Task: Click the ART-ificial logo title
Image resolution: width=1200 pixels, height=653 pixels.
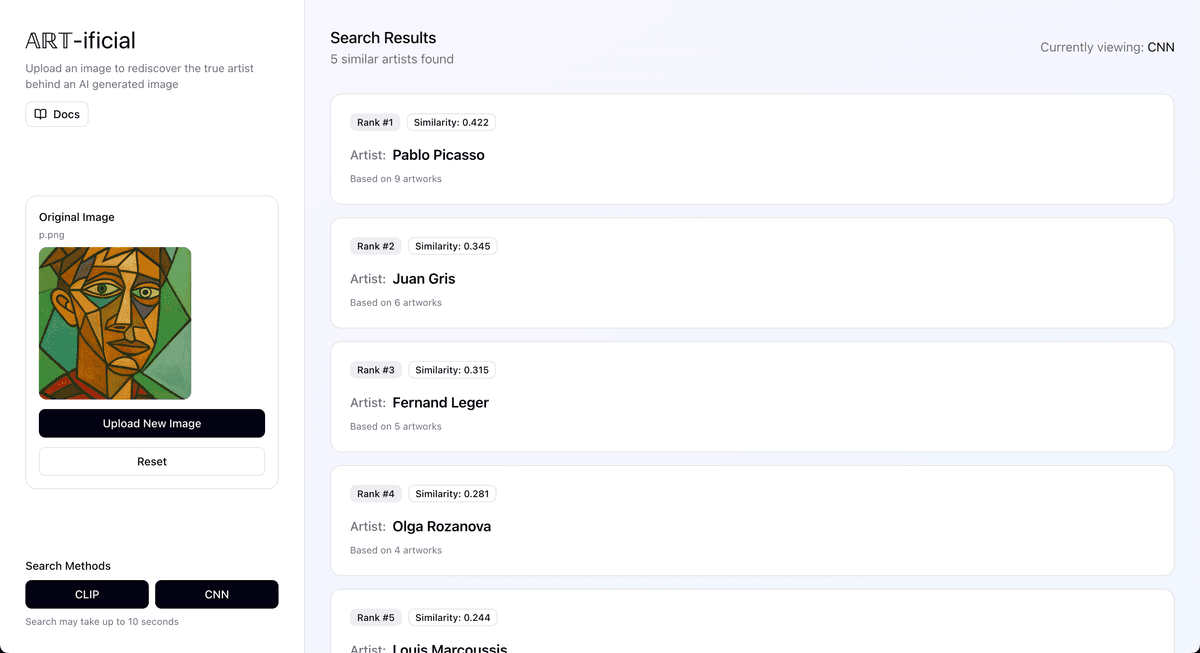Action: [80, 40]
